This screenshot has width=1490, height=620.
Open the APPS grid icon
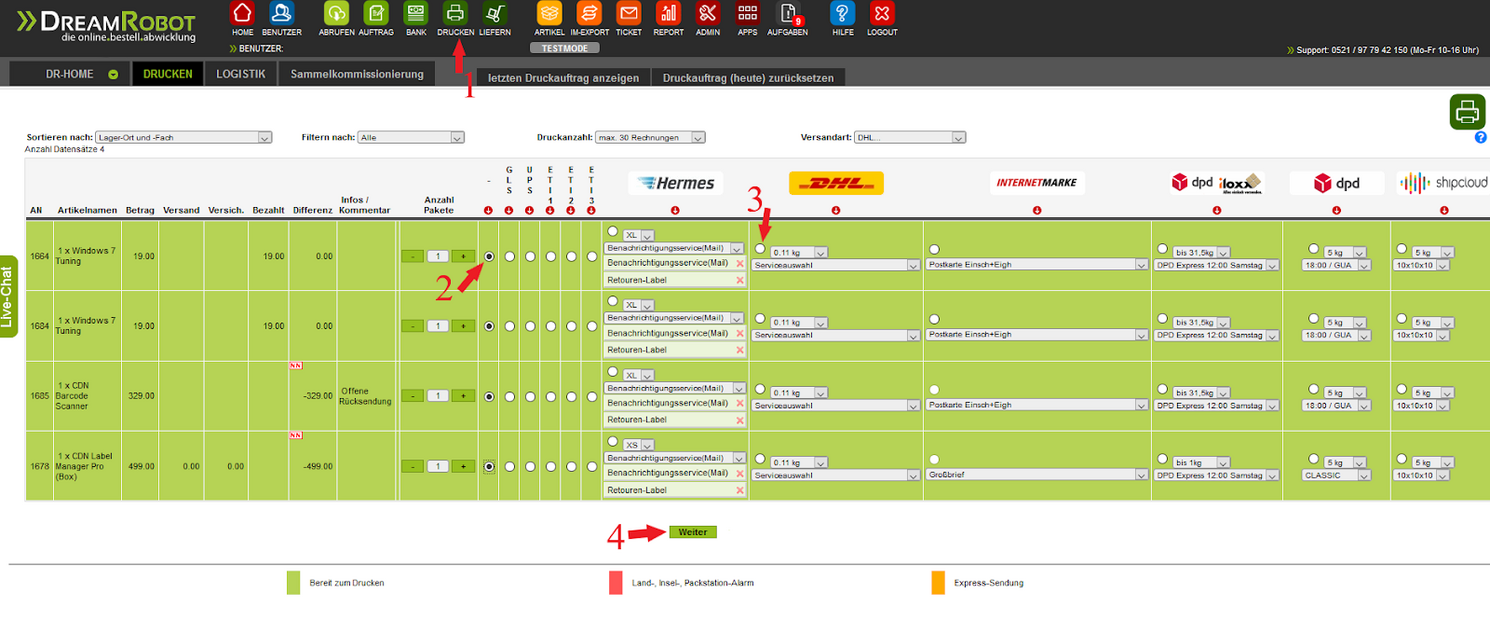(747, 13)
